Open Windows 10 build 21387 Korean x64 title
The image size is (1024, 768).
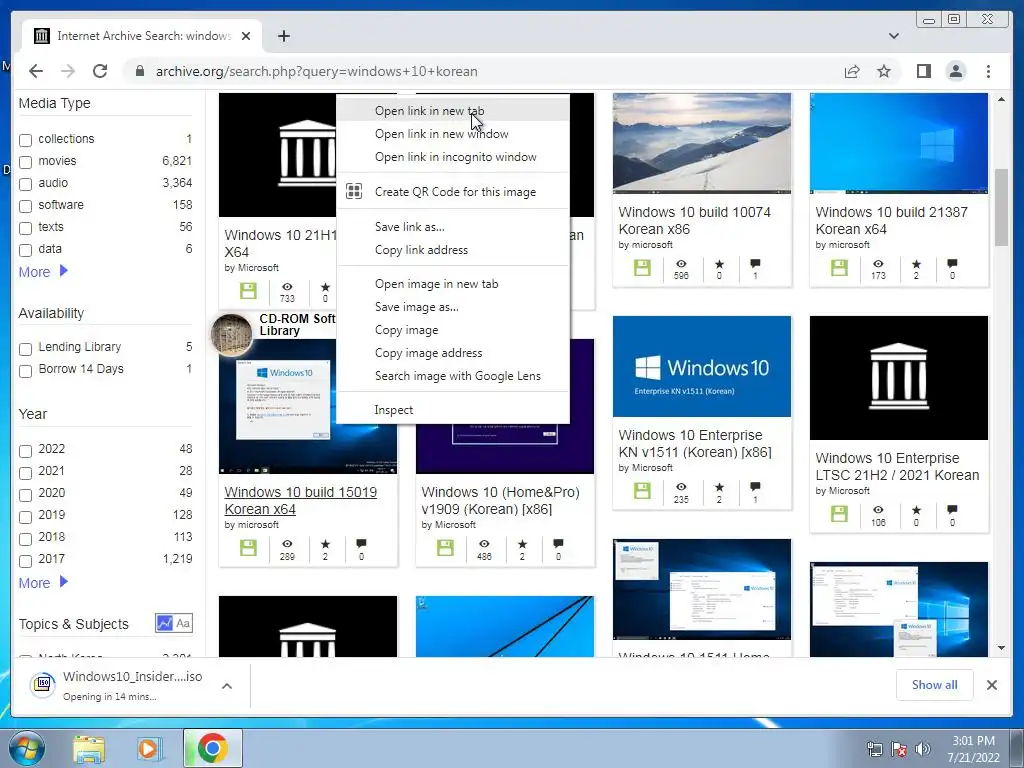[891, 221]
